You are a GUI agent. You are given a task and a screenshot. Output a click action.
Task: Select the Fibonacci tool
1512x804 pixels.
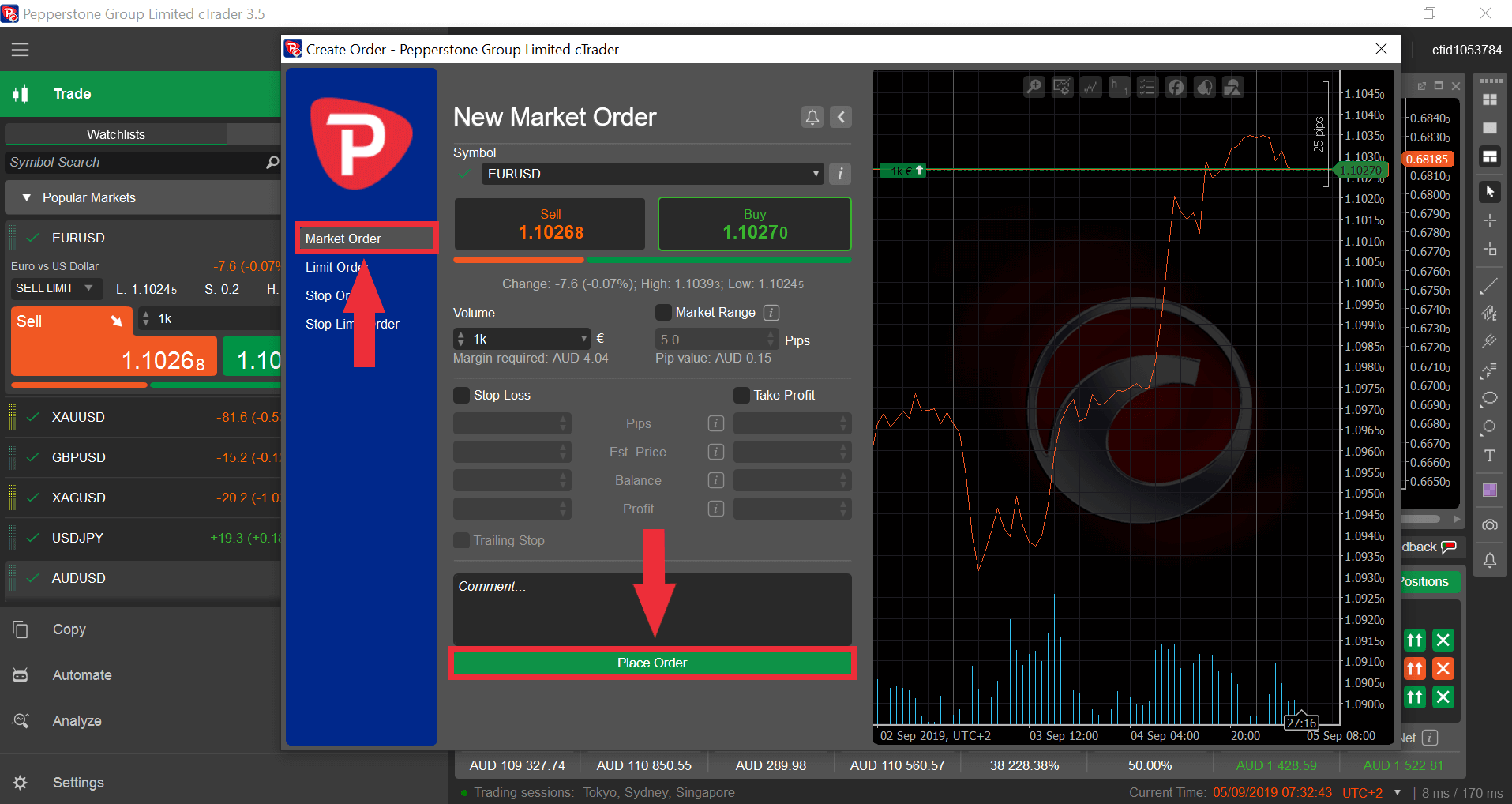click(1490, 370)
